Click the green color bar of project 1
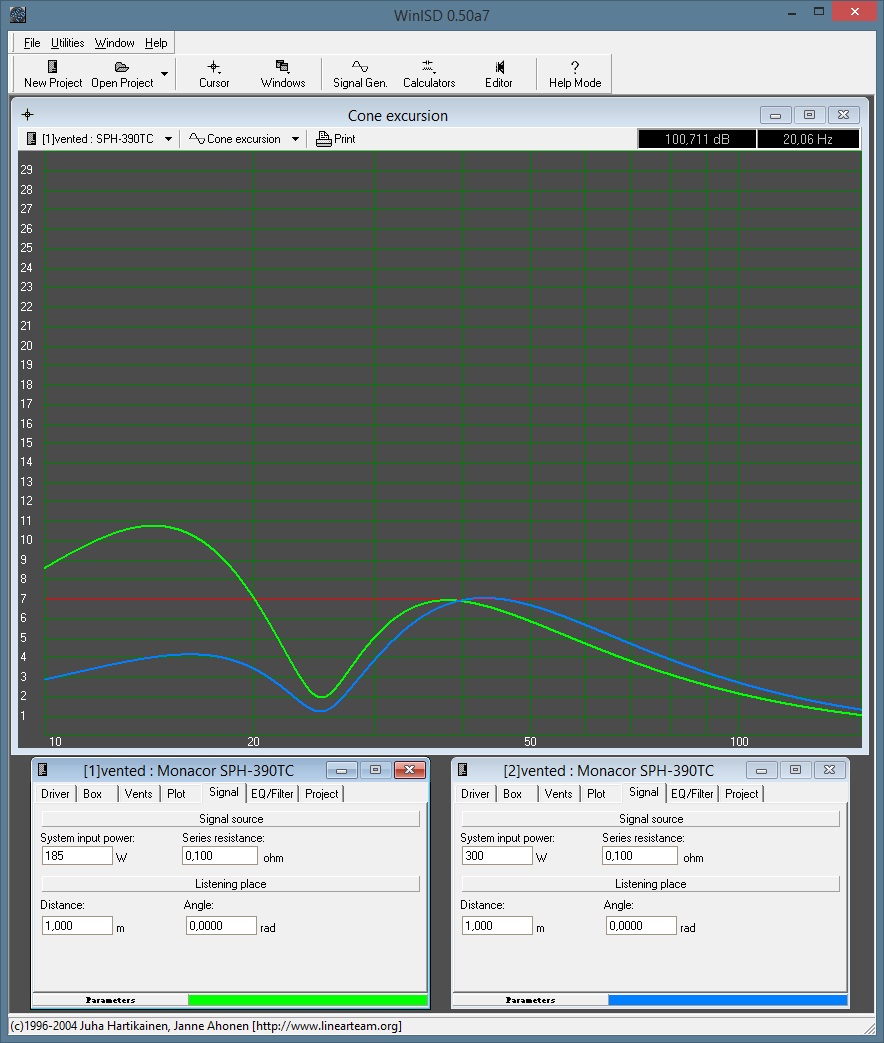This screenshot has width=884, height=1043. point(307,1000)
